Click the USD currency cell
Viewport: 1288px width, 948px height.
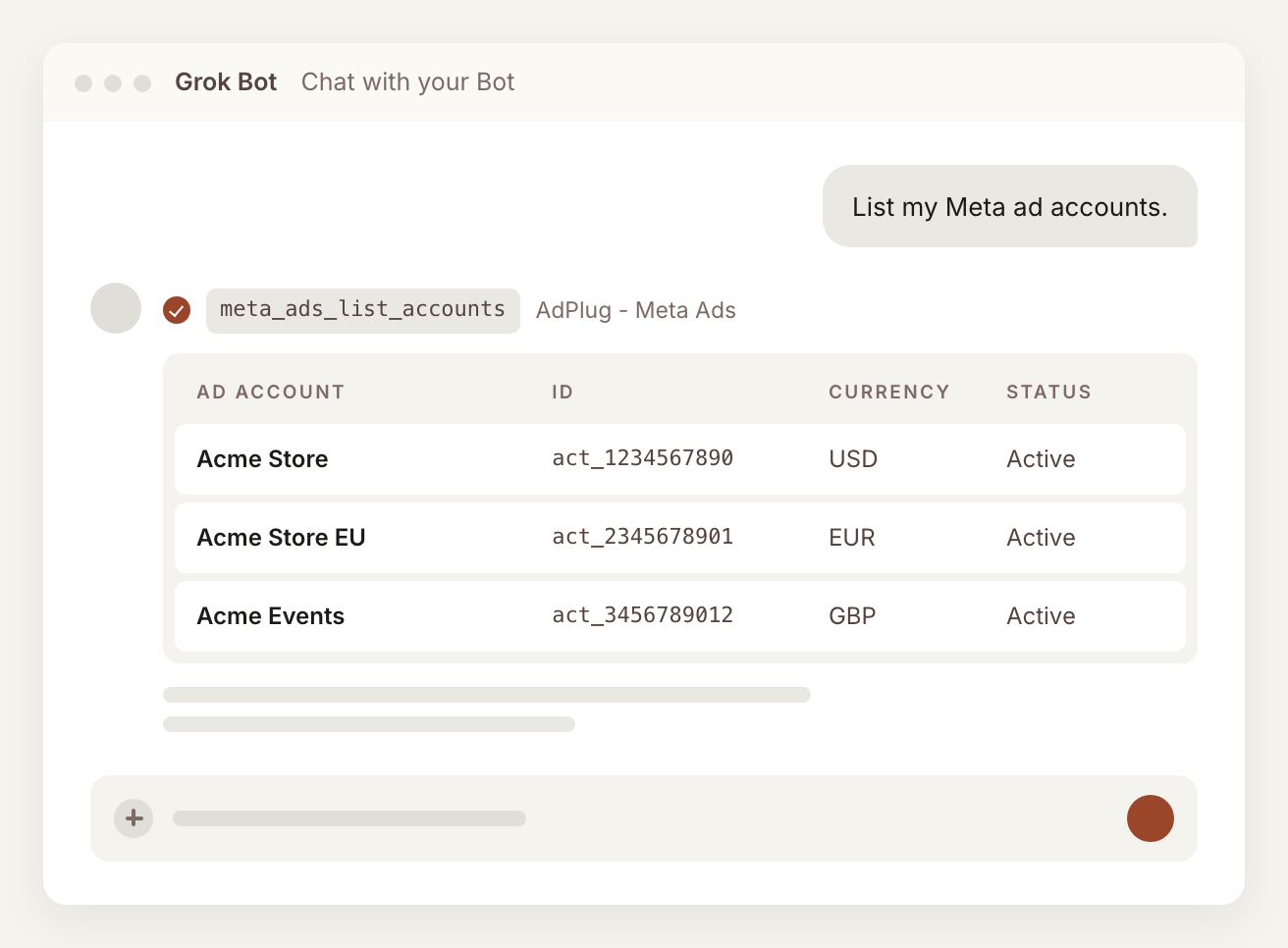point(853,459)
